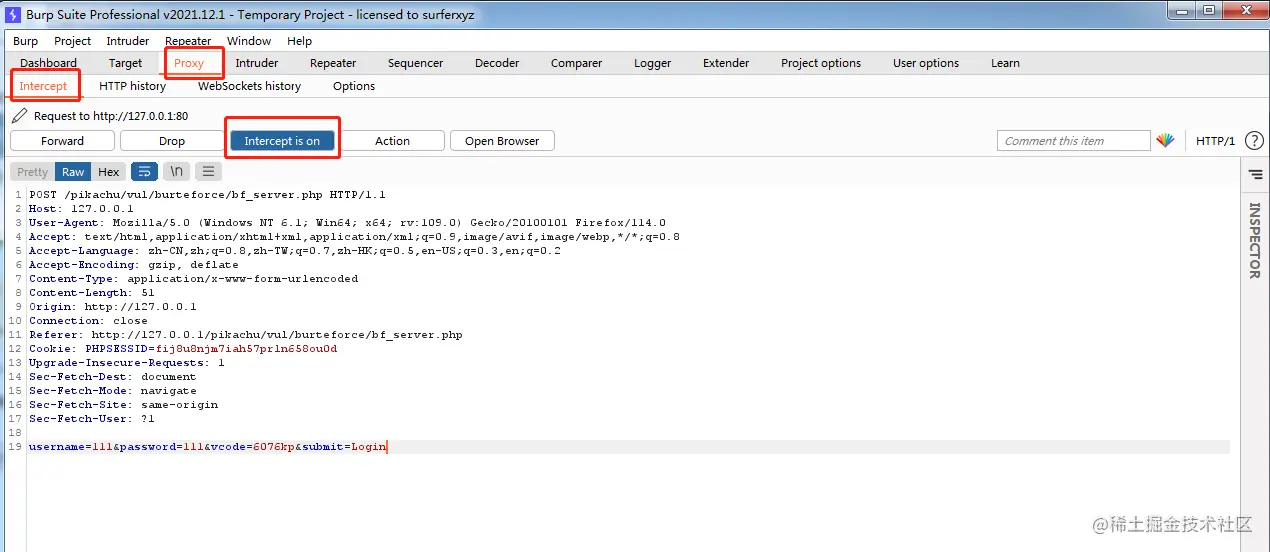Image resolution: width=1270 pixels, height=552 pixels.
Task: Click the Content-Type header line
Action: point(193,279)
